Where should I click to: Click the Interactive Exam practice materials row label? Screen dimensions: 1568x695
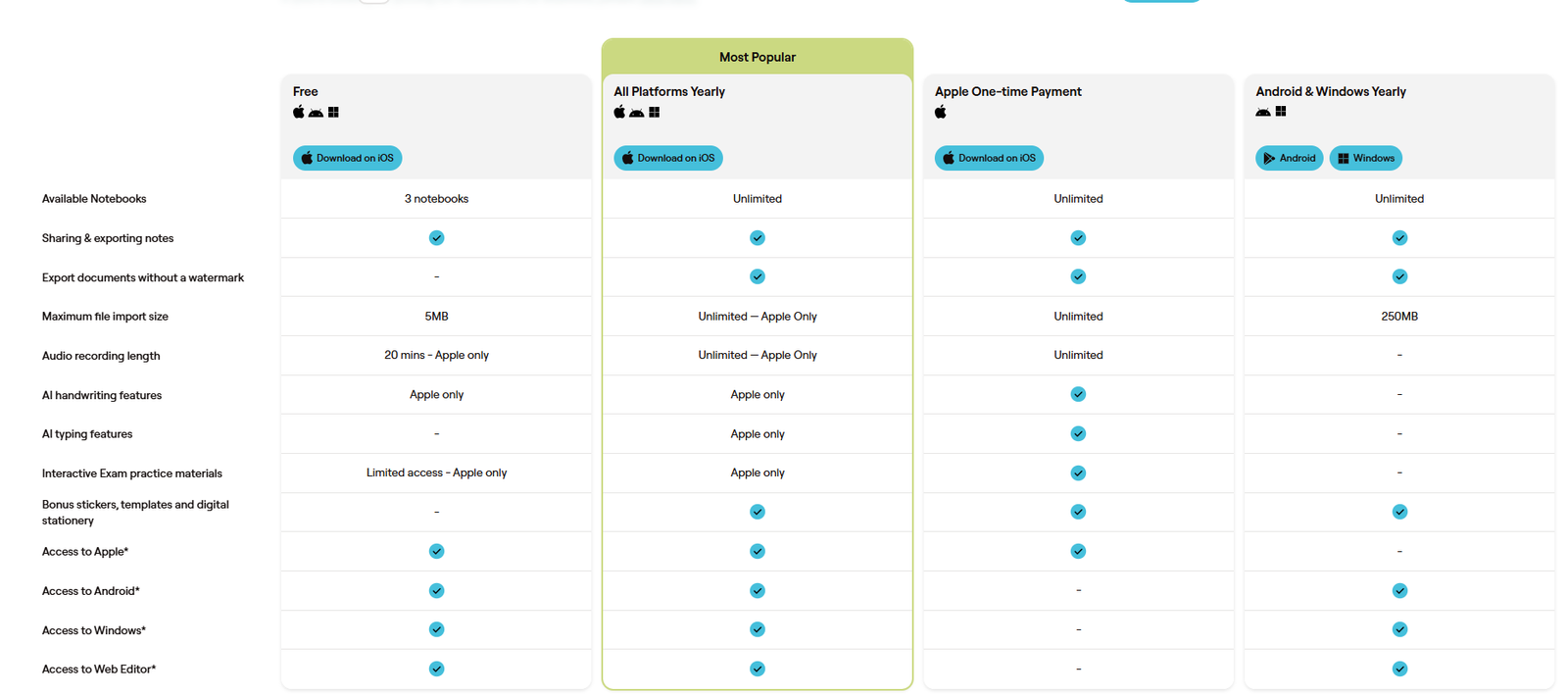[132, 473]
